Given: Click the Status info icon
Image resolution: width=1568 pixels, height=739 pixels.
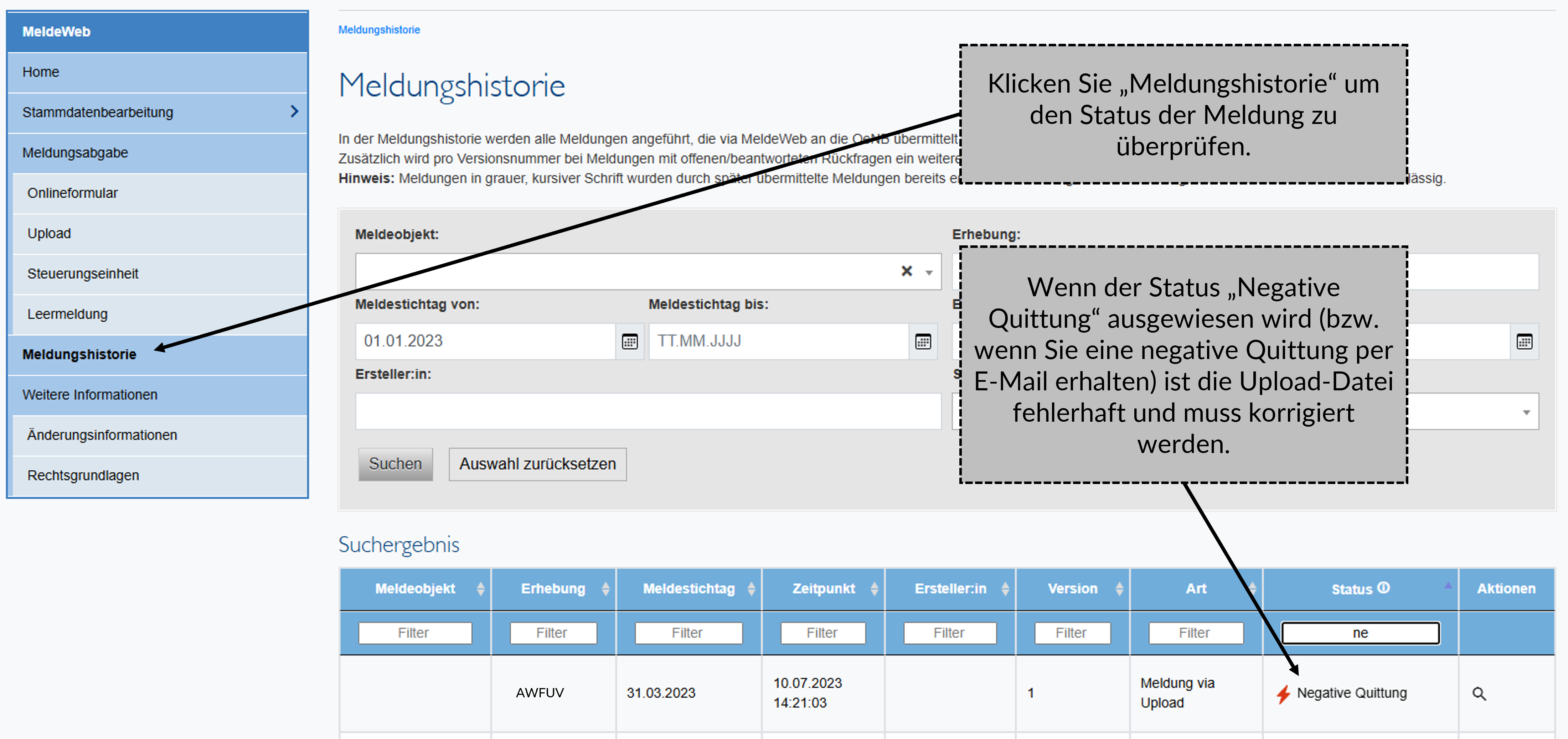Looking at the screenshot, I should pyautogui.click(x=1383, y=588).
